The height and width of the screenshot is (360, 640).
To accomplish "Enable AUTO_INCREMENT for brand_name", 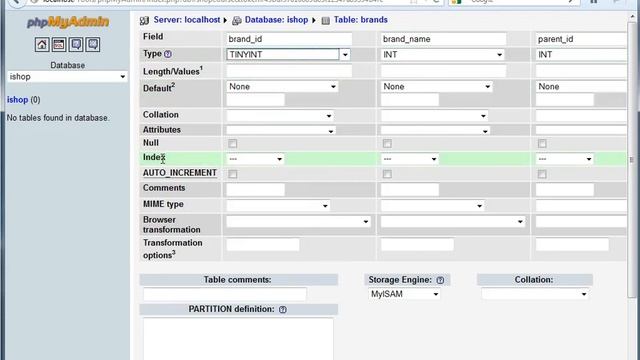I will (x=387, y=174).
